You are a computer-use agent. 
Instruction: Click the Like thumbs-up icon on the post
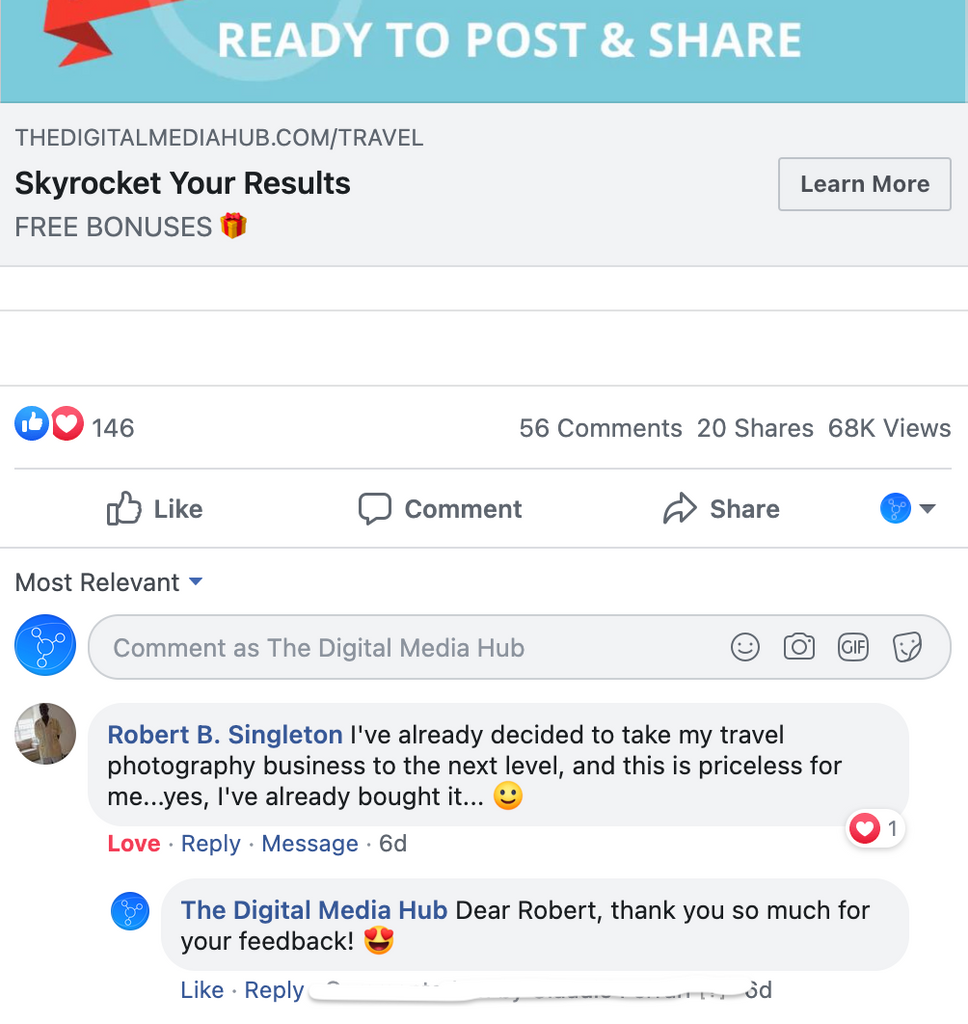tap(123, 509)
